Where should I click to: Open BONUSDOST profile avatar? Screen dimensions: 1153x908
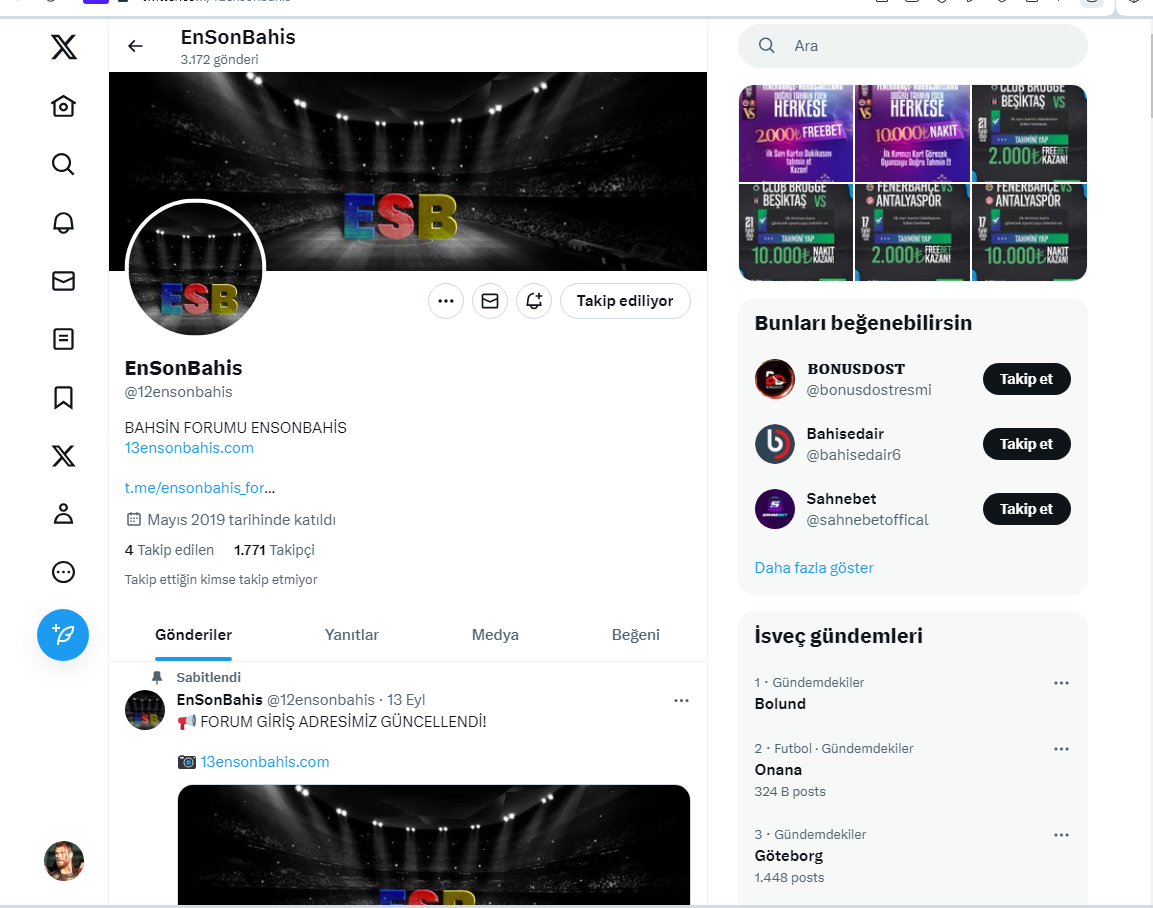tap(775, 379)
